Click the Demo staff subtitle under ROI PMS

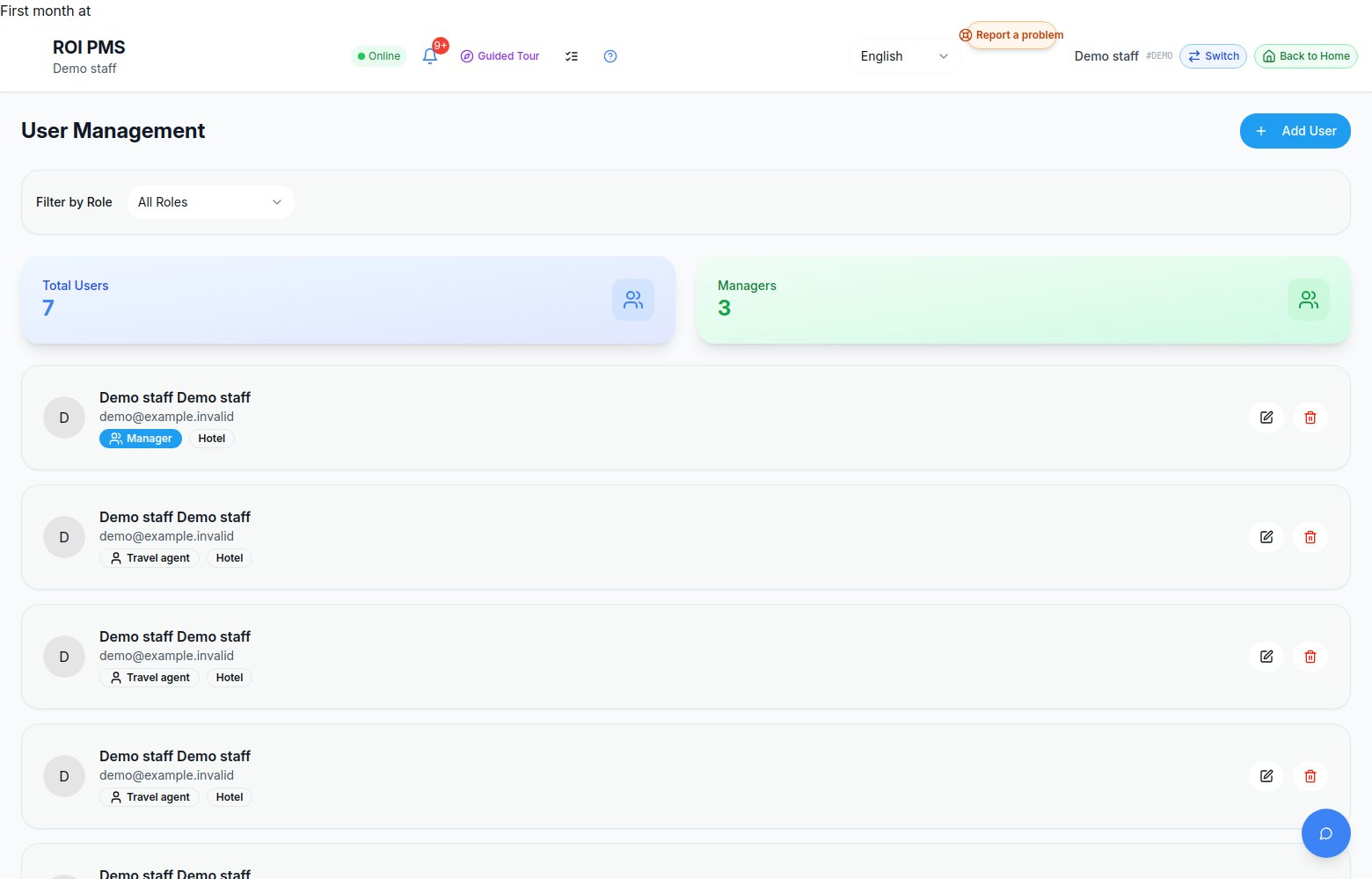coord(84,69)
